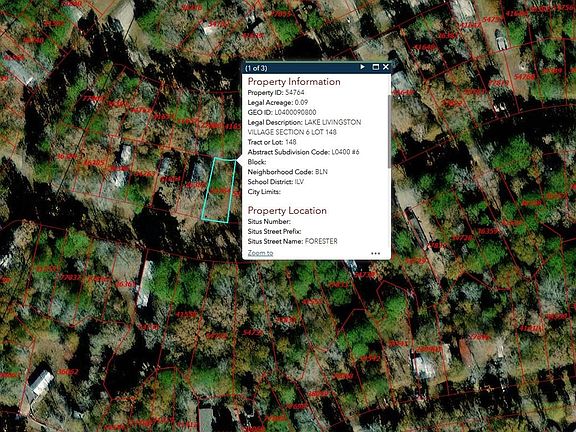Click the Property Information heading
Image resolution: width=576 pixels, height=432 pixels.
coord(294,82)
